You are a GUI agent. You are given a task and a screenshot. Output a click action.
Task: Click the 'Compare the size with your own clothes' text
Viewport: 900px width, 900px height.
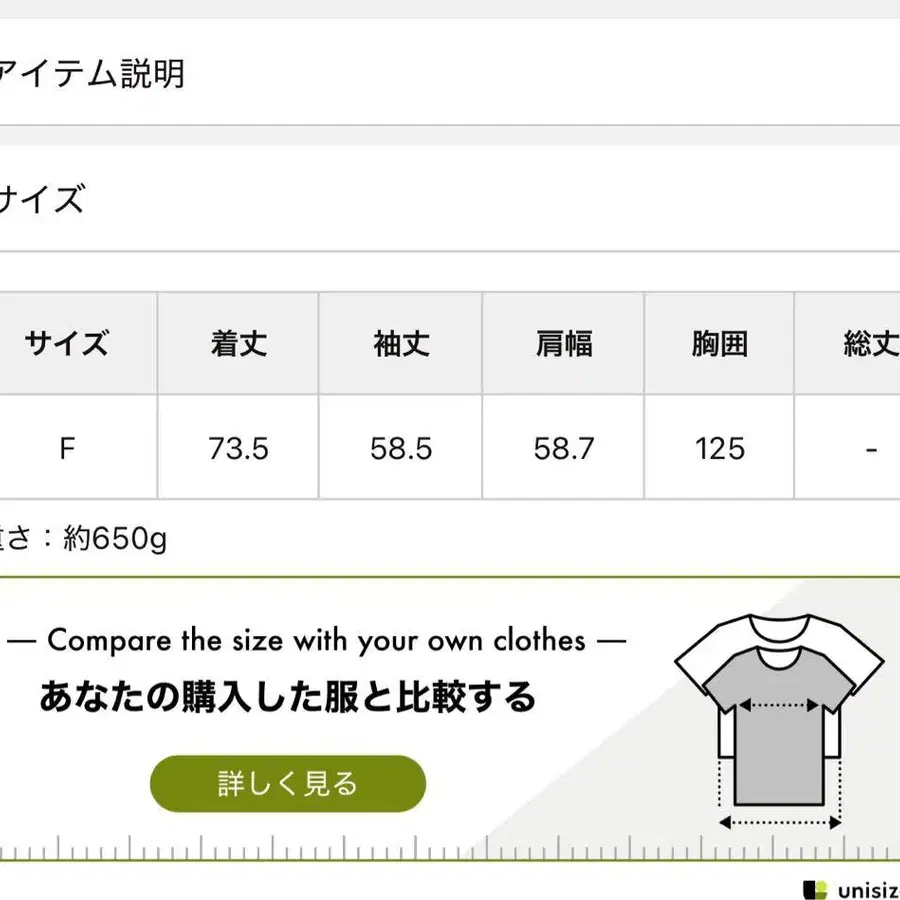316,640
